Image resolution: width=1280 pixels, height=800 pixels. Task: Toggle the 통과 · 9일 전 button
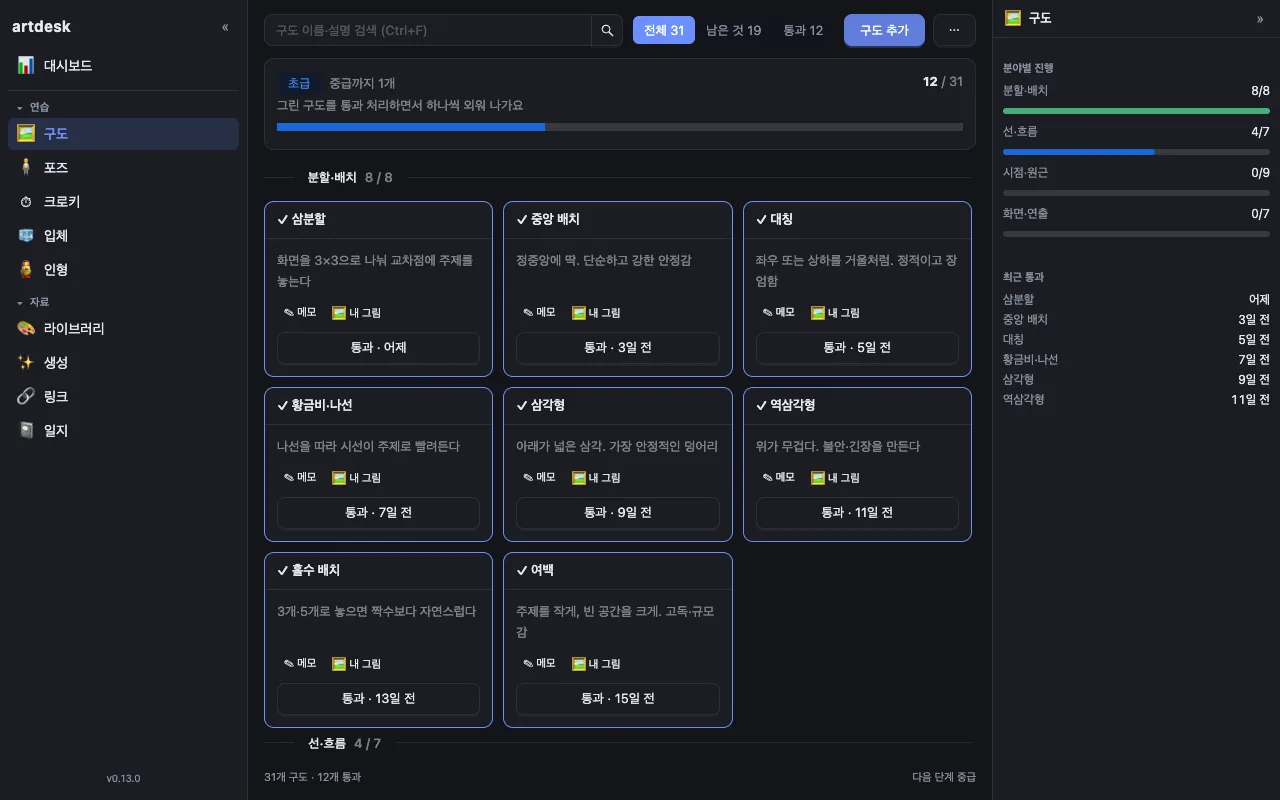[618, 513]
